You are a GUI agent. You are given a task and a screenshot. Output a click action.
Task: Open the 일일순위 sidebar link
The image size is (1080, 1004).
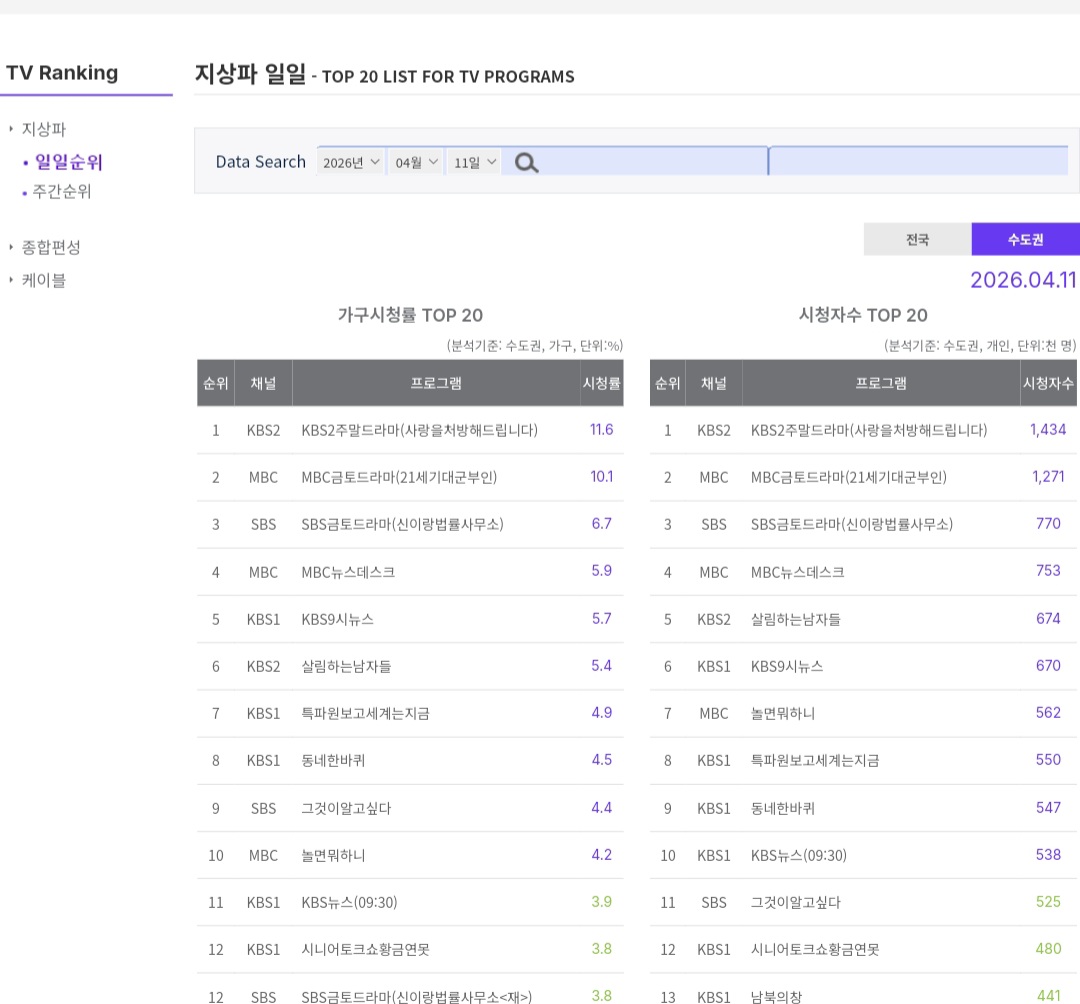pyautogui.click(x=69, y=162)
